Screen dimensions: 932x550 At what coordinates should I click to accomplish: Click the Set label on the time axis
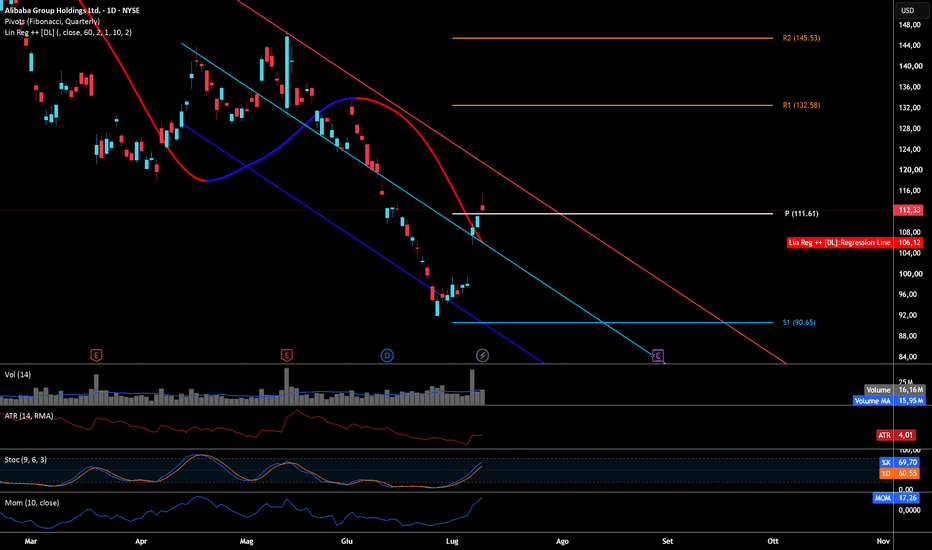(667, 541)
